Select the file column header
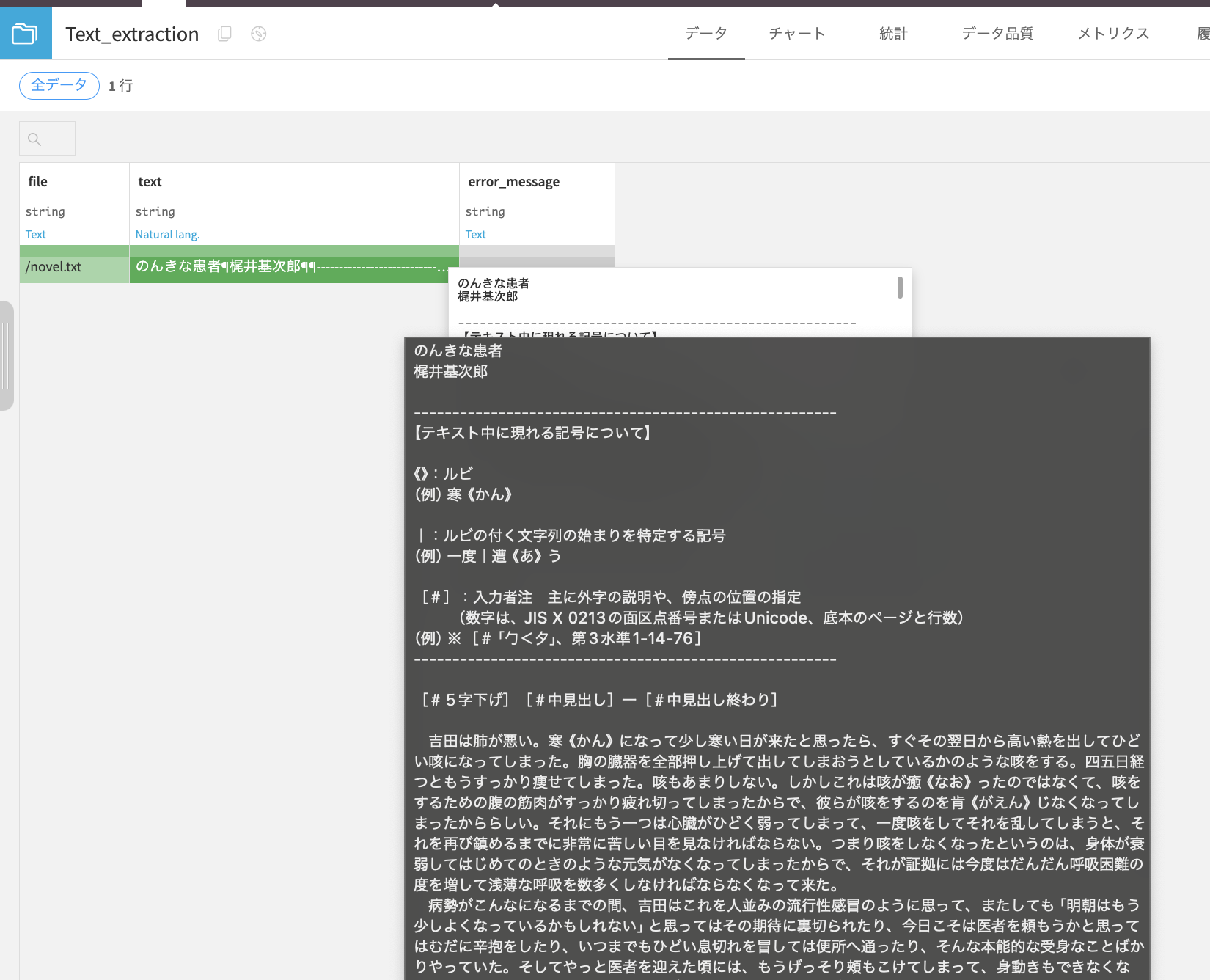The image size is (1210, 980). click(x=38, y=182)
